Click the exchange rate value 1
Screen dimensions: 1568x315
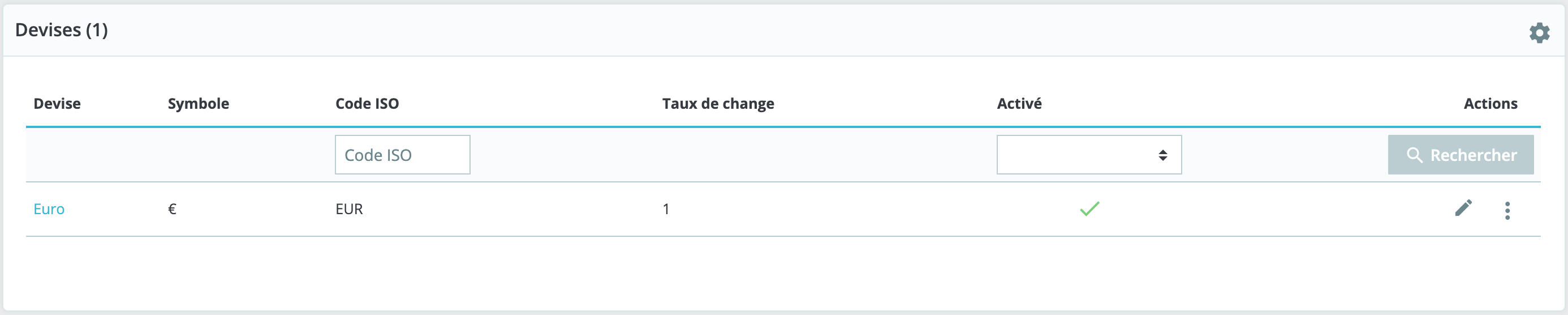point(666,209)
